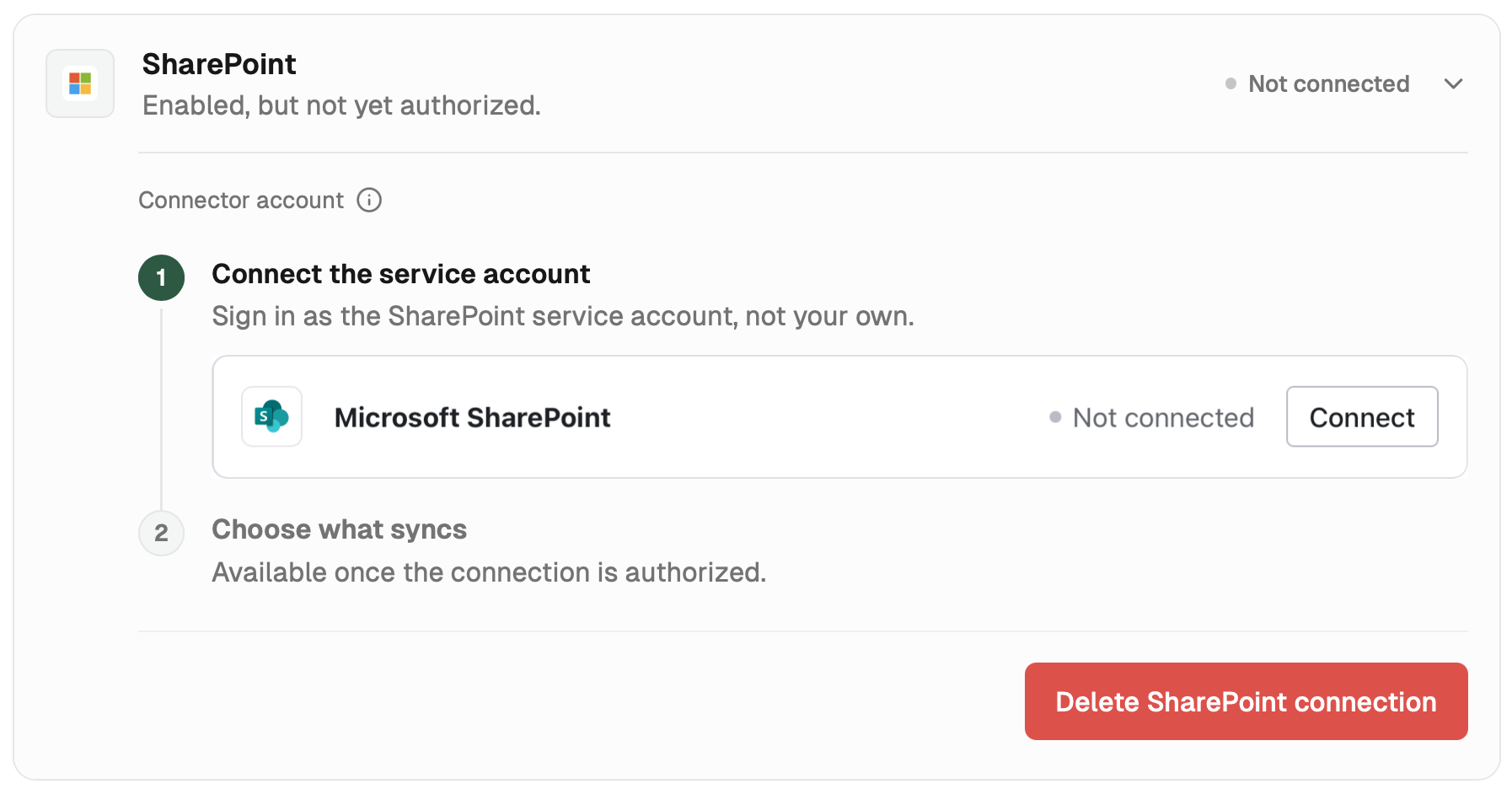Click 'Choose what syncs' step title
Image resolution: width=1512 pixels, height=789 pixels.
coord(339,529)
